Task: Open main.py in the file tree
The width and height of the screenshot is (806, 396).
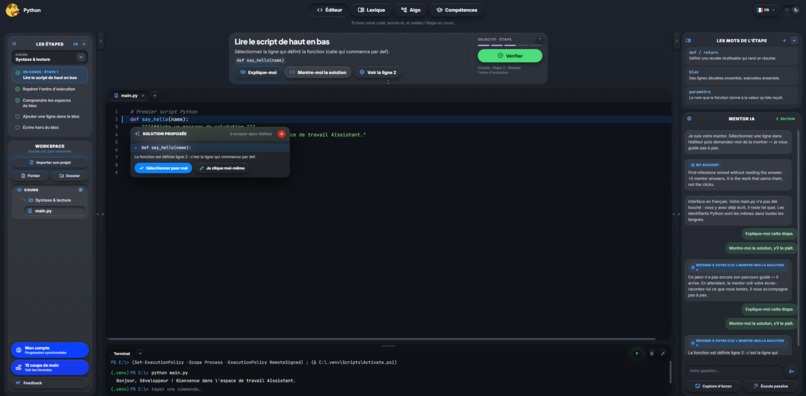Action: click(x=54, y=211)
